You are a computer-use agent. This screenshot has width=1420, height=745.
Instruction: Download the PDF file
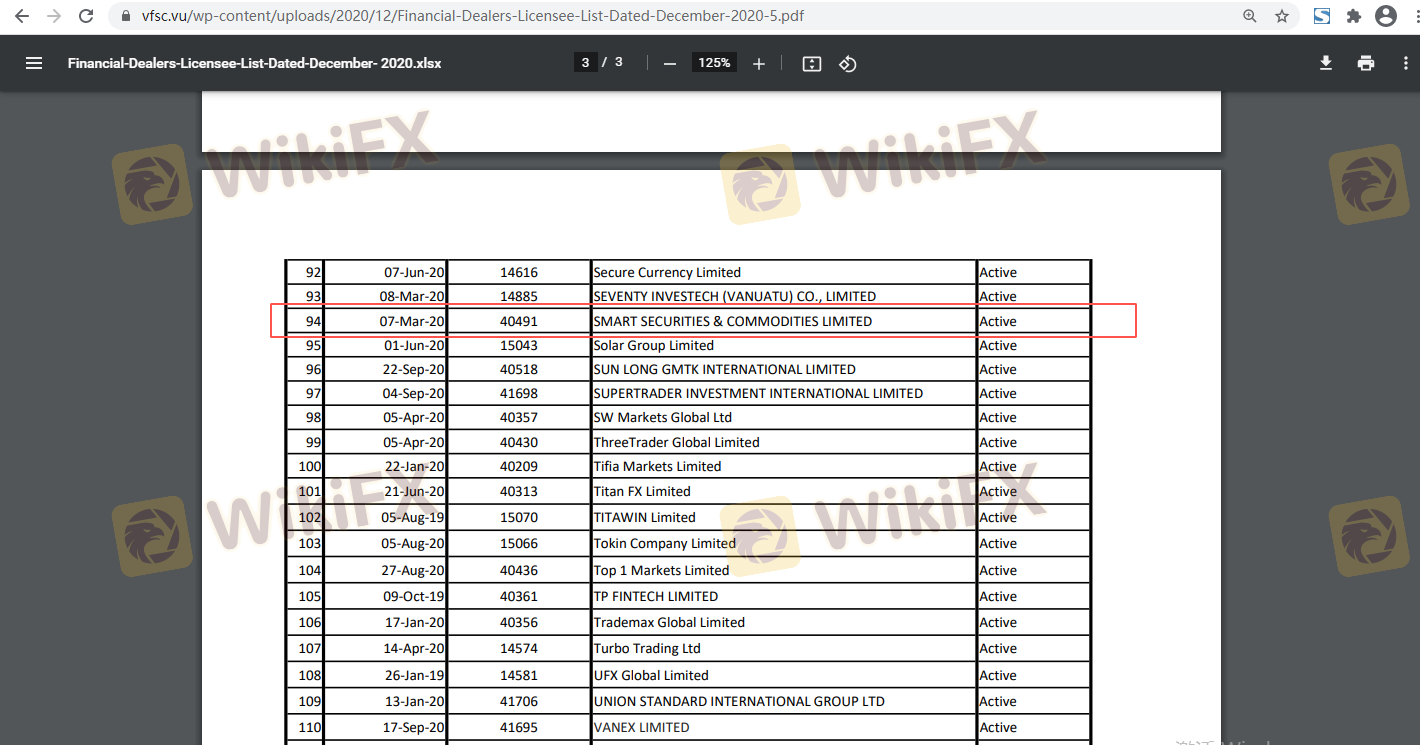click(x=1326, y=63)
